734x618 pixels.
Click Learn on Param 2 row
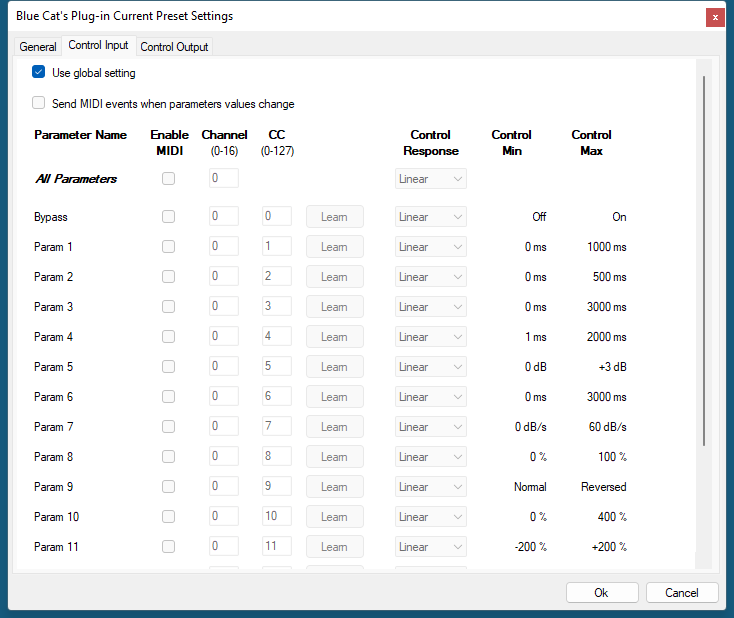tap(335, 277)
